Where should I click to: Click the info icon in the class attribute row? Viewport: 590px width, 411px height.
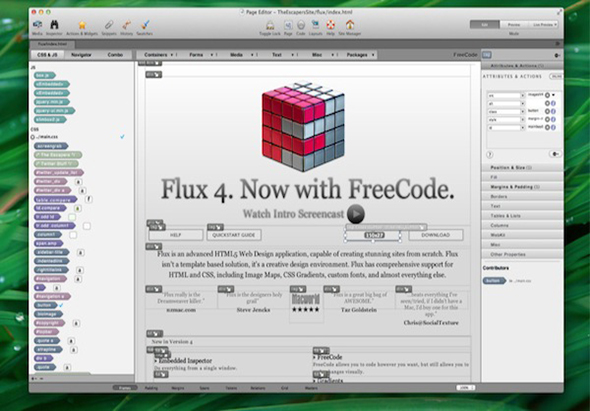[553, 111]
